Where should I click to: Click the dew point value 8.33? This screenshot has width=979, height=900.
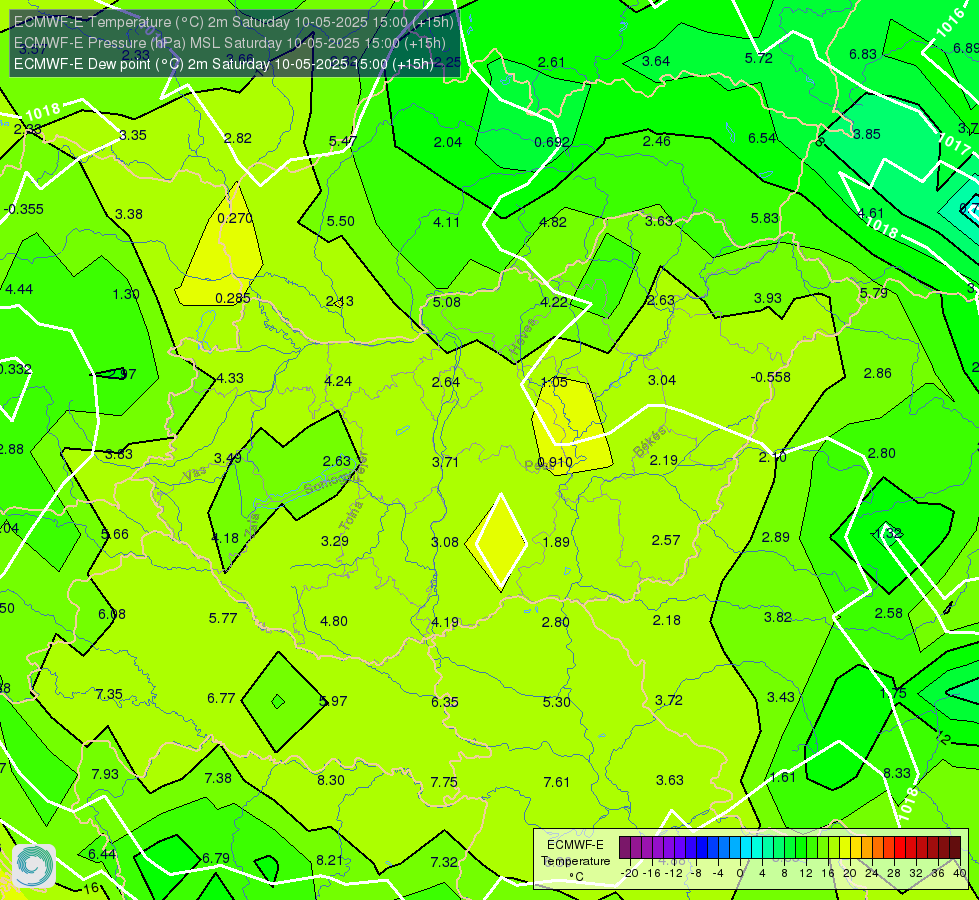click(x=897, y=773)
